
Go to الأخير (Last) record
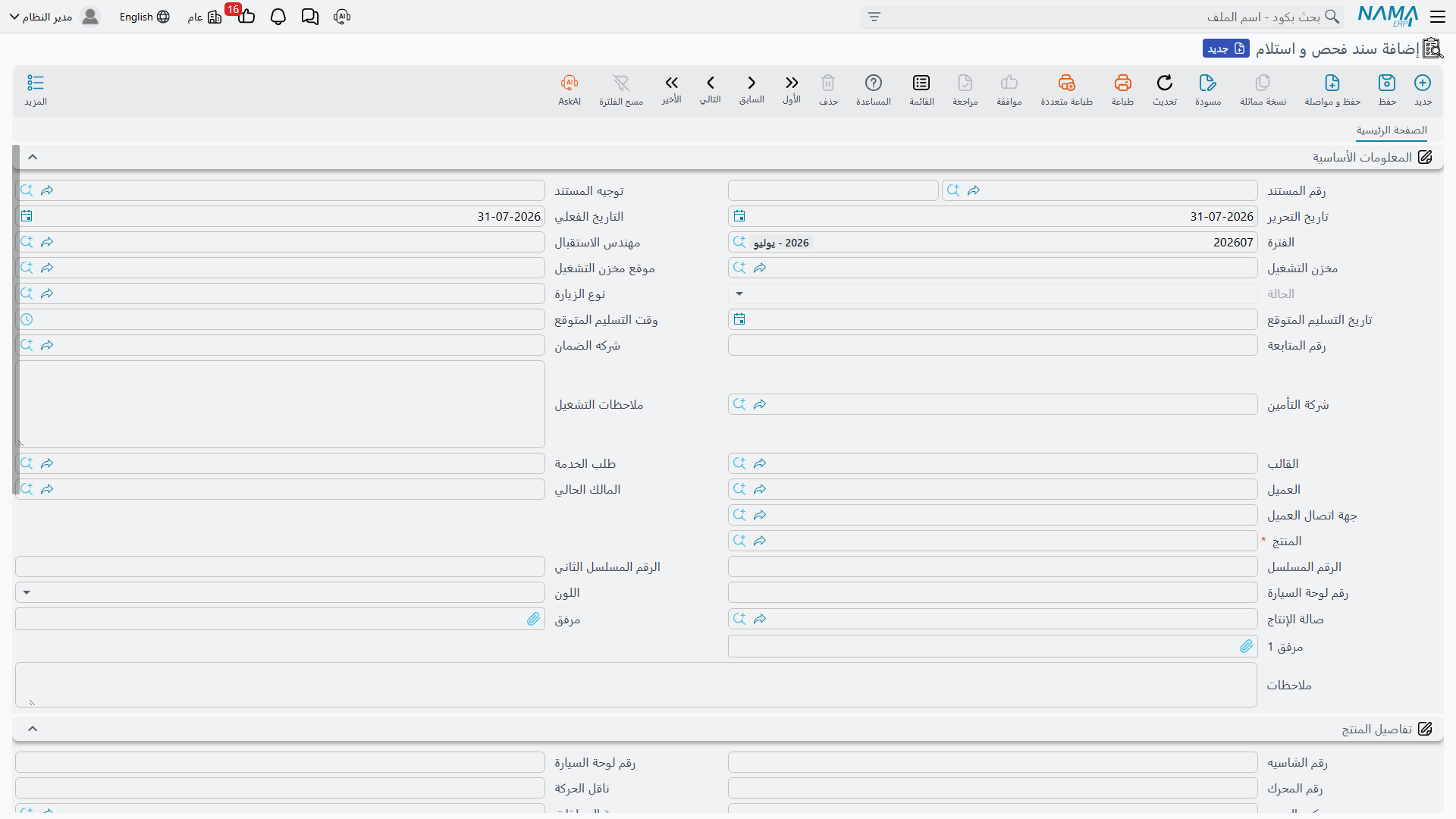[671, 83]
